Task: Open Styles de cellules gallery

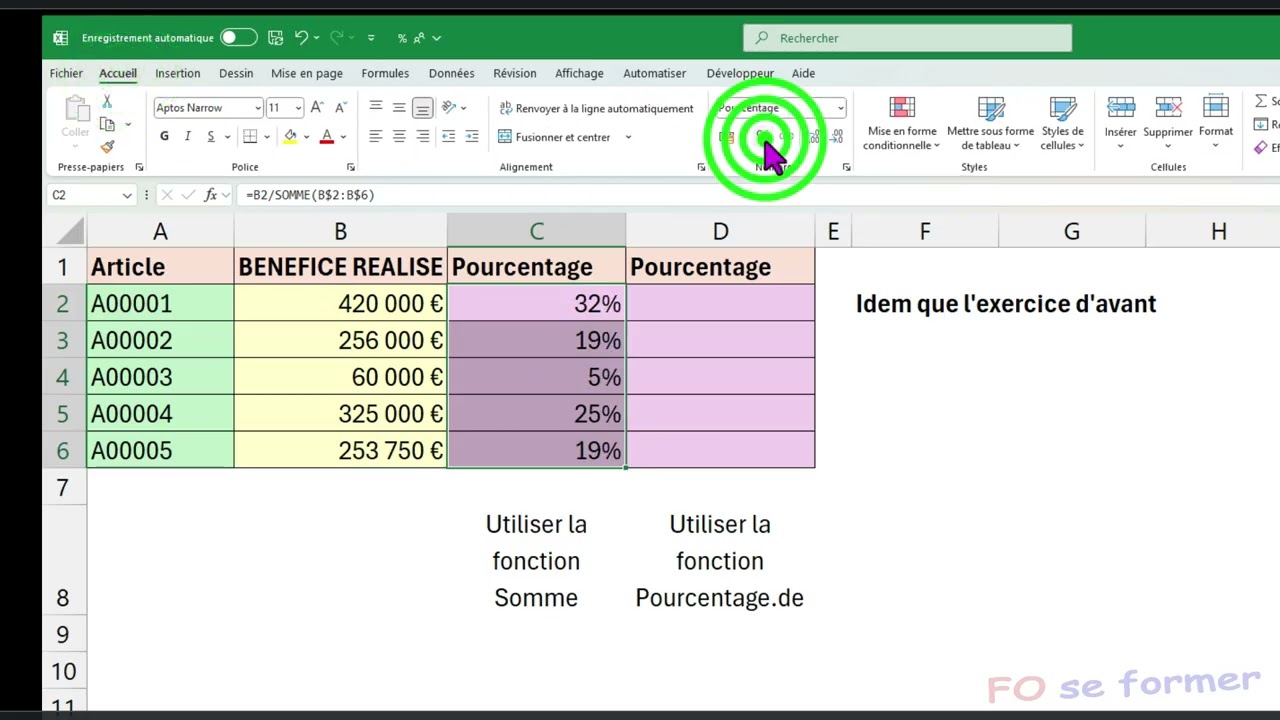Action: [x=1062, y=124]
